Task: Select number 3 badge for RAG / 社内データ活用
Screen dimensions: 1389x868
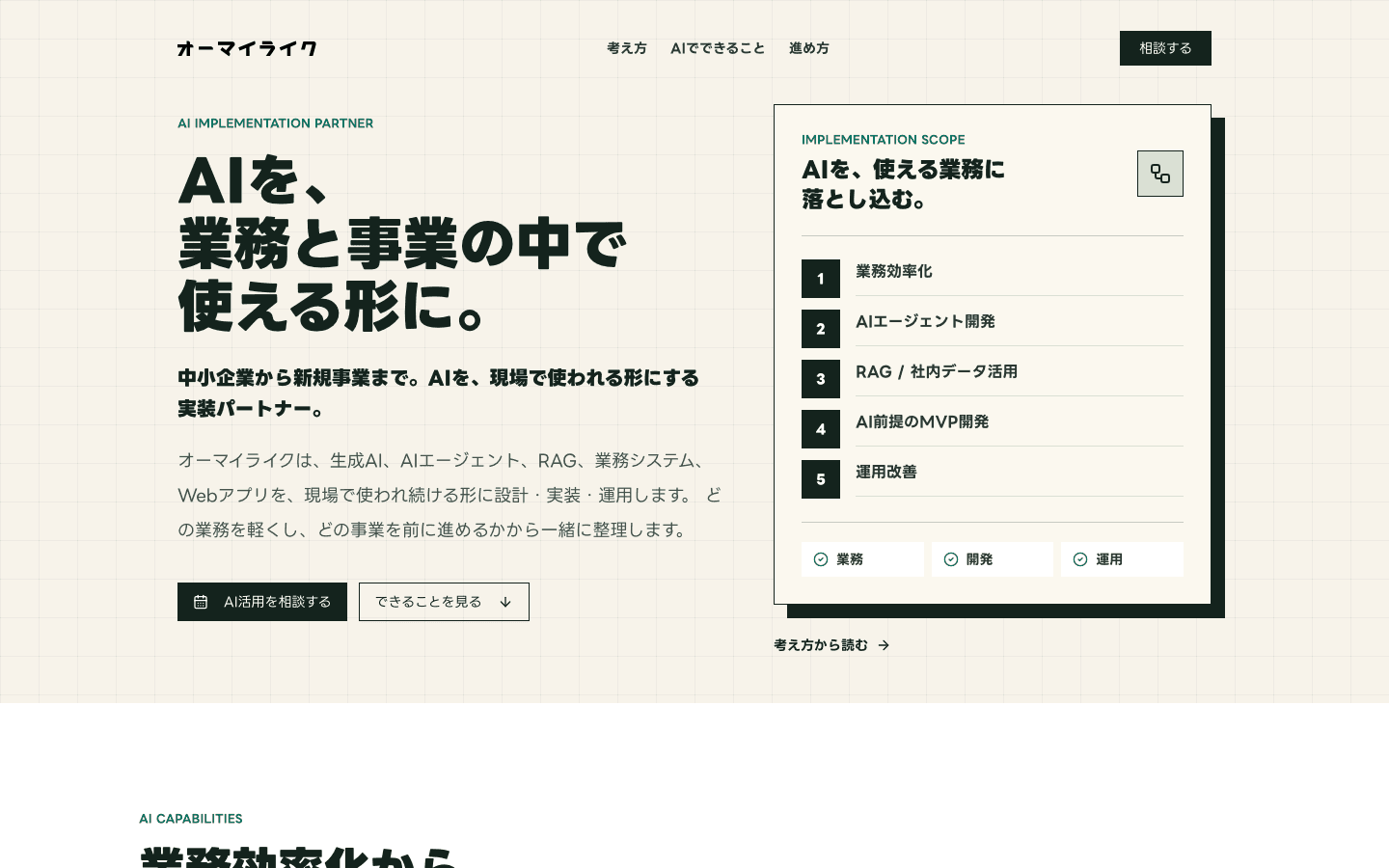Action: (821, 379)
